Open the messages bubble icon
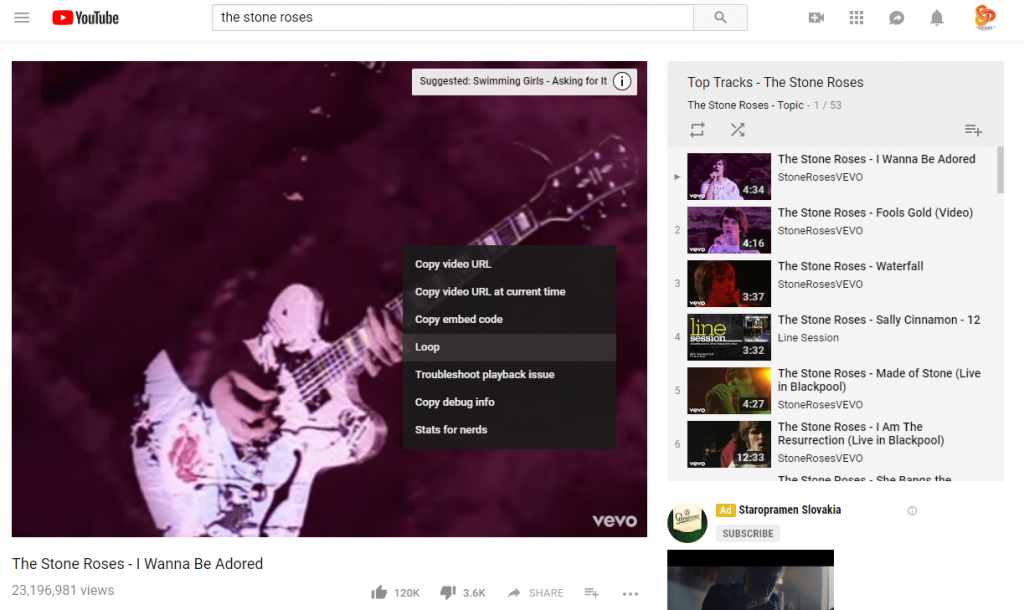This screenshot has height=610, width=1024. [897, 18]
